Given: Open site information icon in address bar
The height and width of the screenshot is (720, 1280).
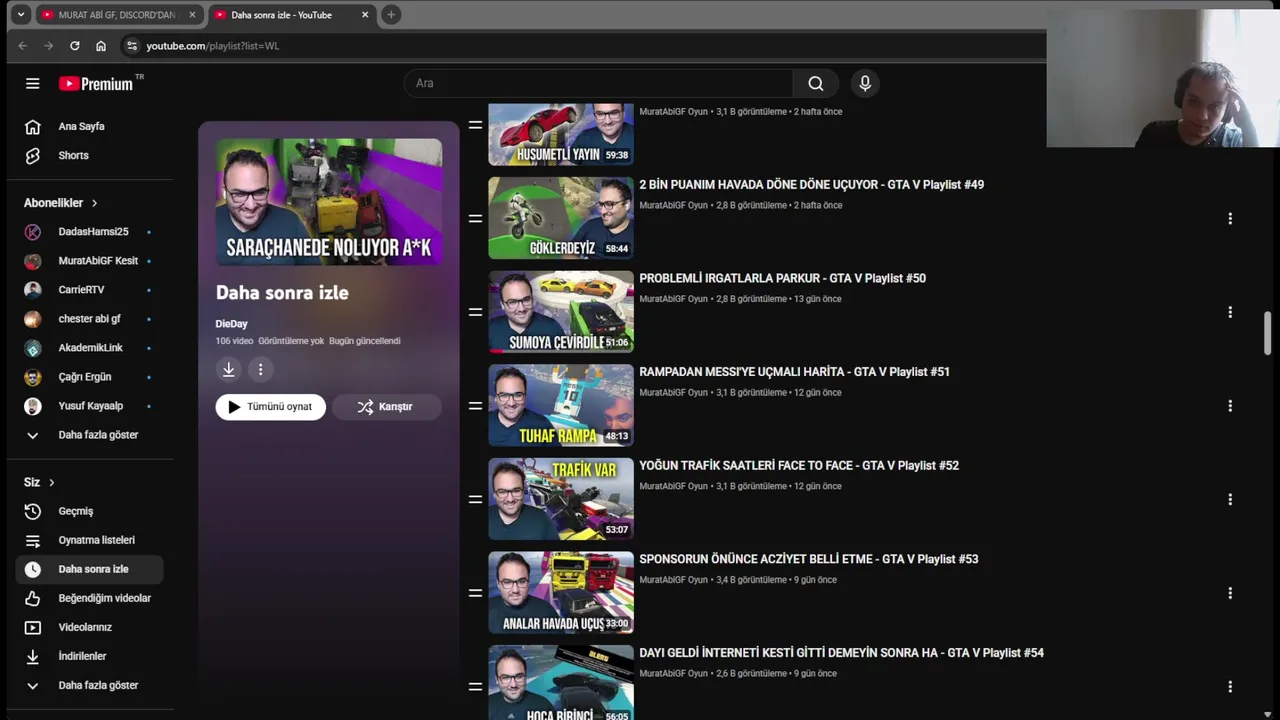Looking at the screenshot, I should click(131, 46).
